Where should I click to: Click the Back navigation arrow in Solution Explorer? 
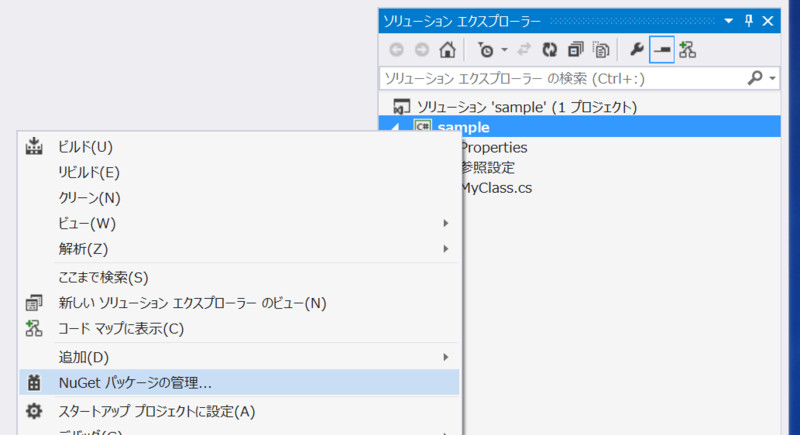396,50
